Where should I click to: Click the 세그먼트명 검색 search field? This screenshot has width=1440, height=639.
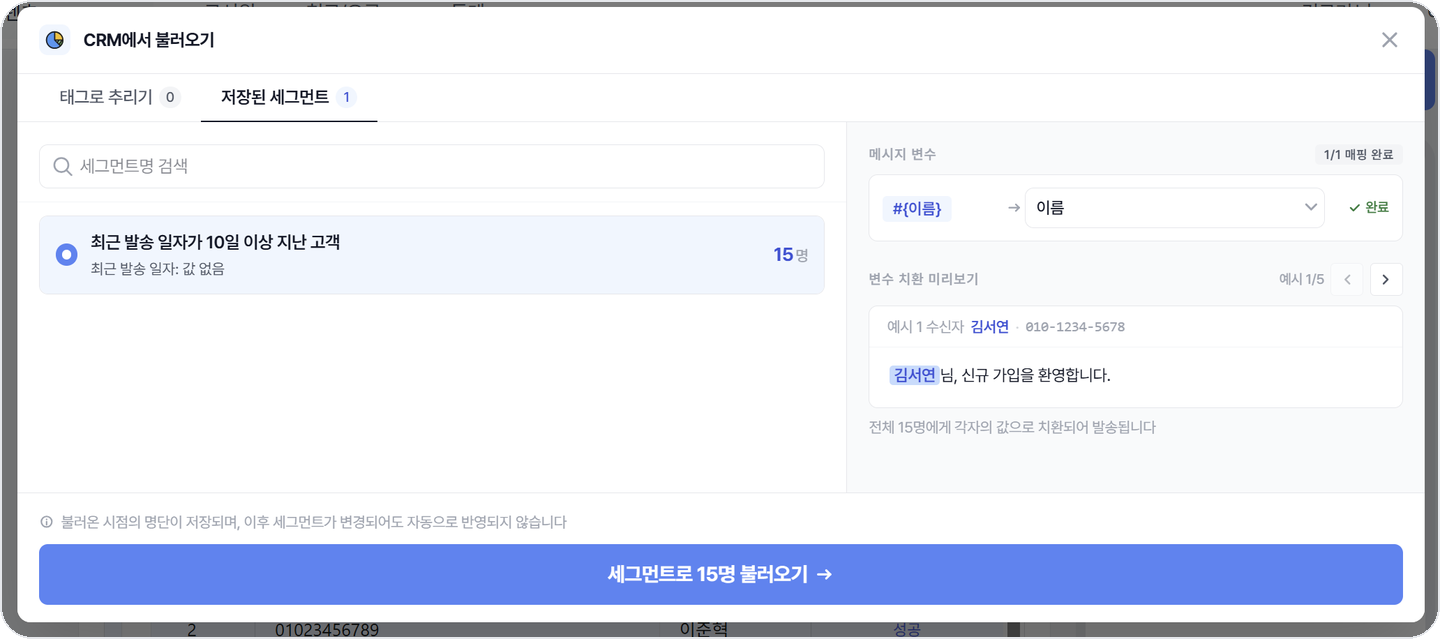click(x=432, y=166)
